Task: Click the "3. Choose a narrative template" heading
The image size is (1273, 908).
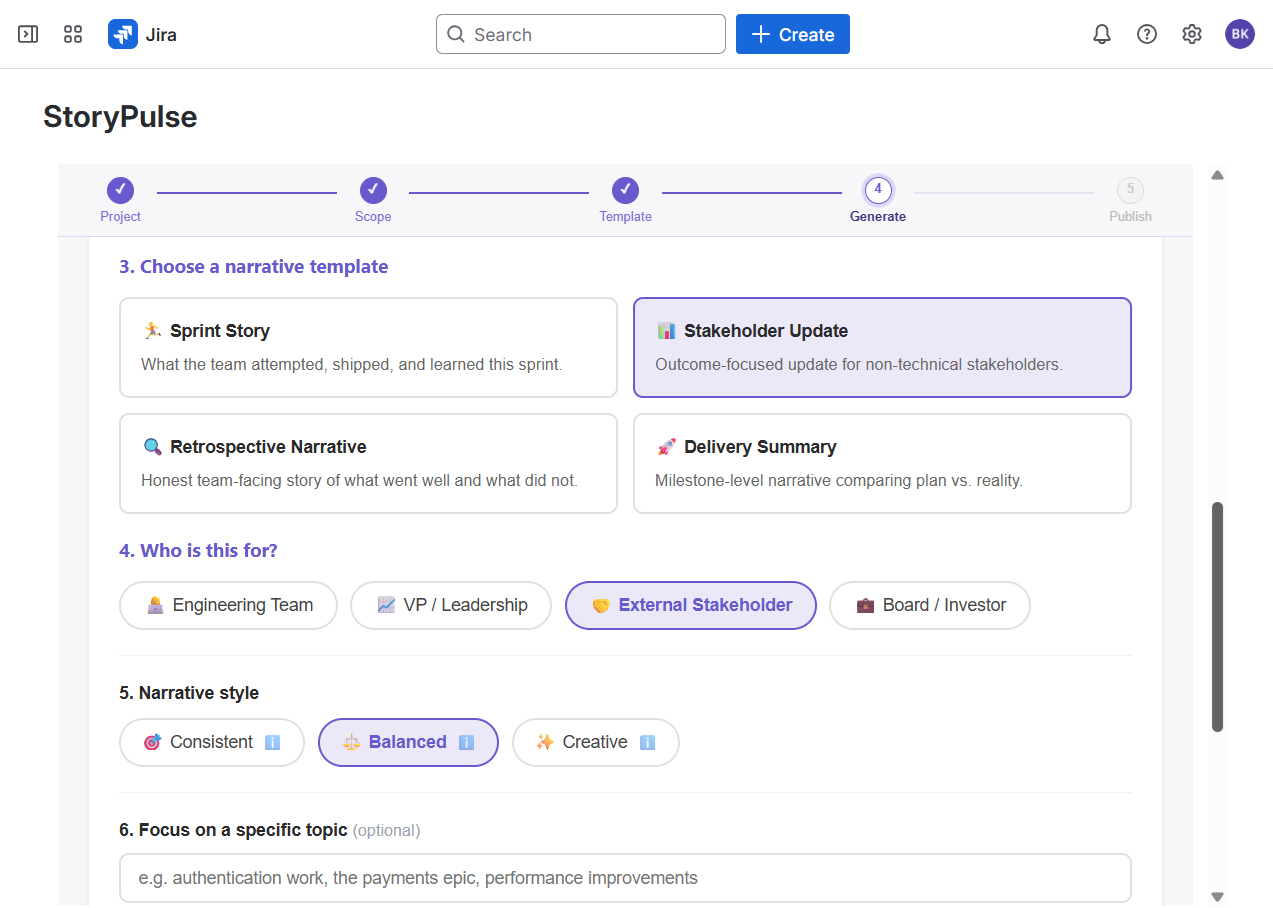Action: click(x=254, y=267)
